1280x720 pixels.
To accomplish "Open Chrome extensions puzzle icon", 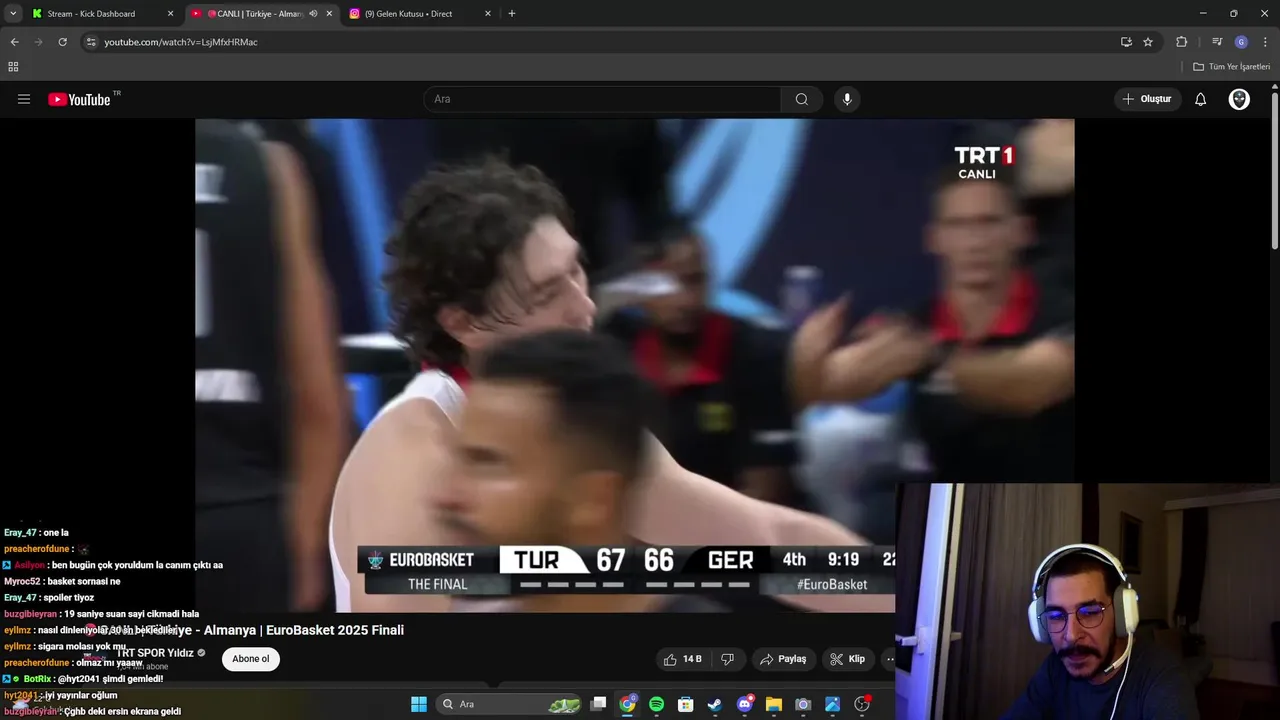I will (x=1182, y=42).
